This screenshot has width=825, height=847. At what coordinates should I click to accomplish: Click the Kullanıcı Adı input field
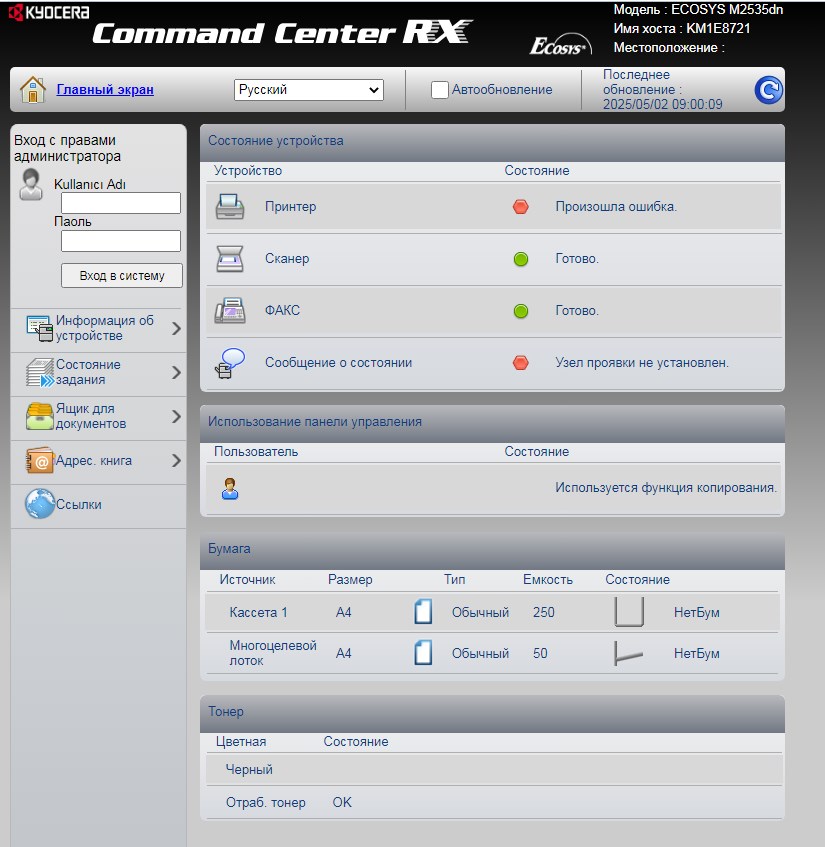click(120, 203)
